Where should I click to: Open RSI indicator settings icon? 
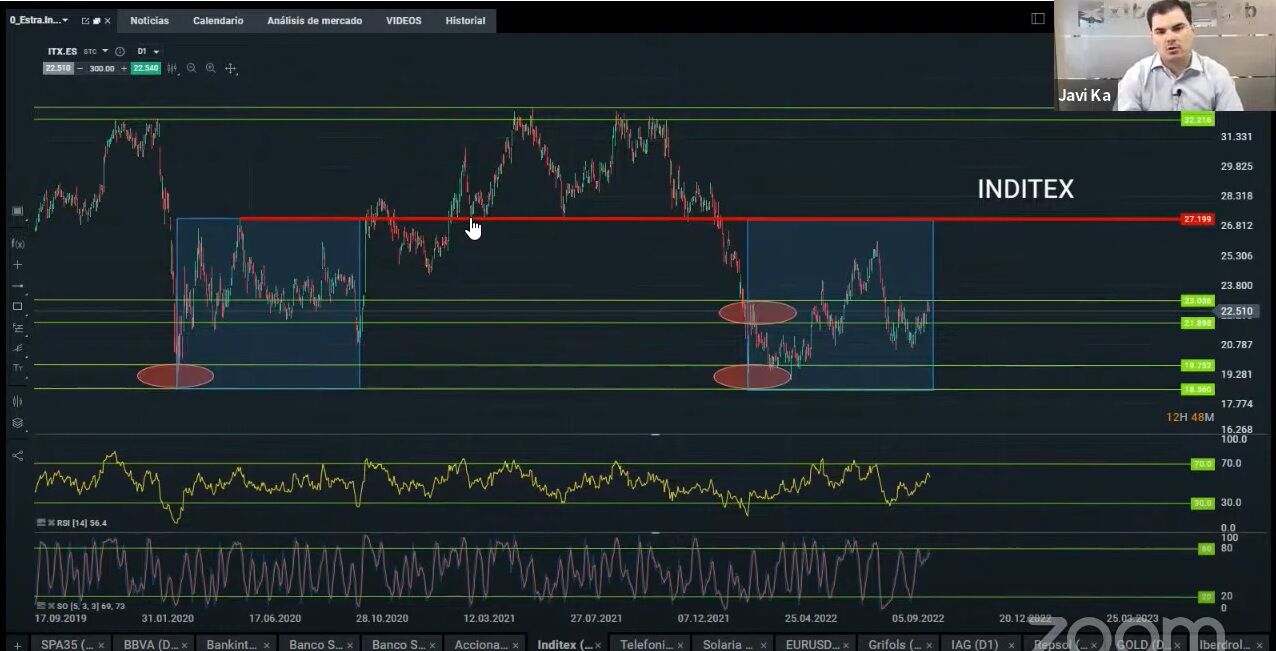click(x=41, y=522)
